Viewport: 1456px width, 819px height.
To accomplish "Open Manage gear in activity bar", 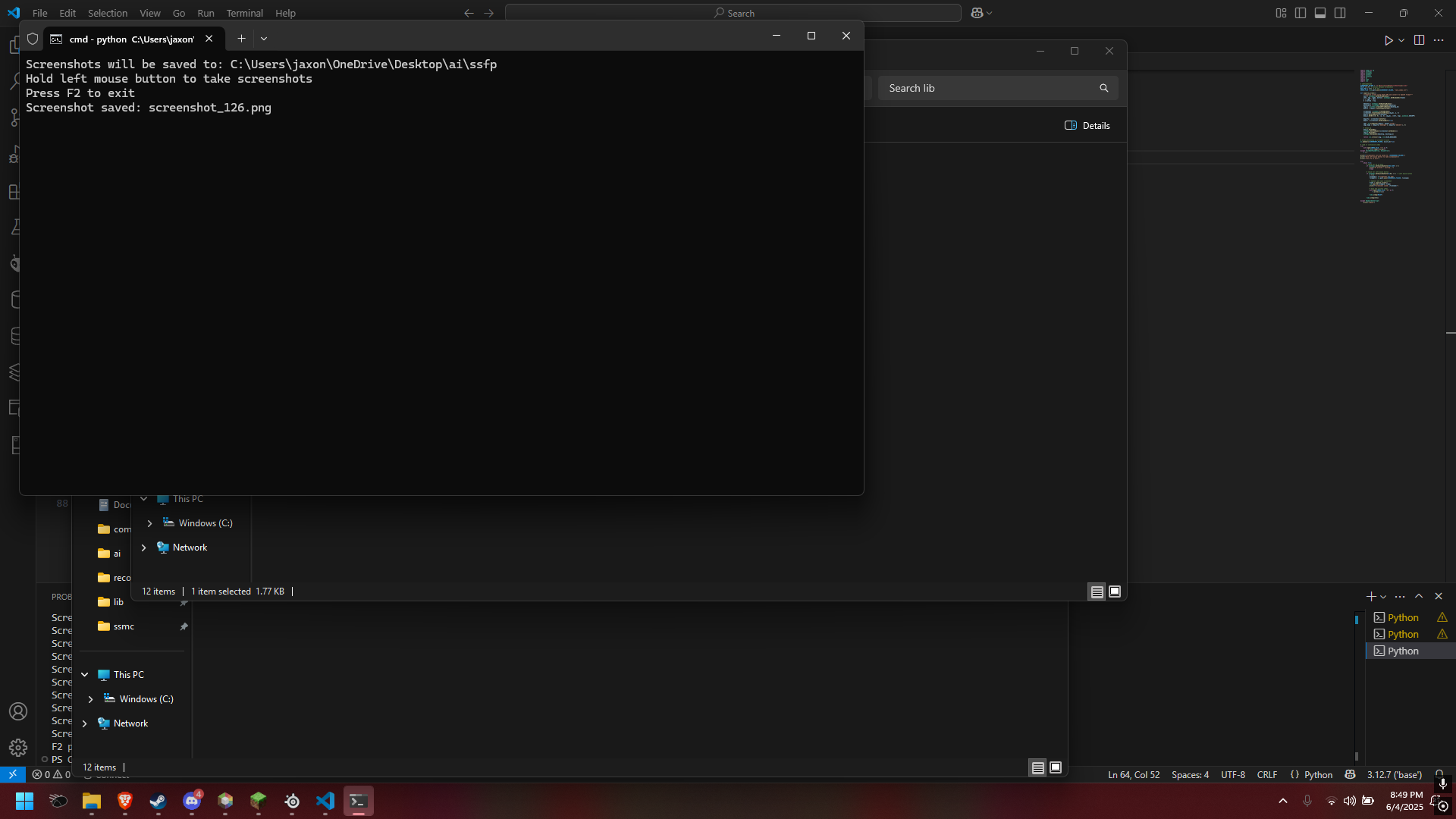I will [x=18, y=748].
